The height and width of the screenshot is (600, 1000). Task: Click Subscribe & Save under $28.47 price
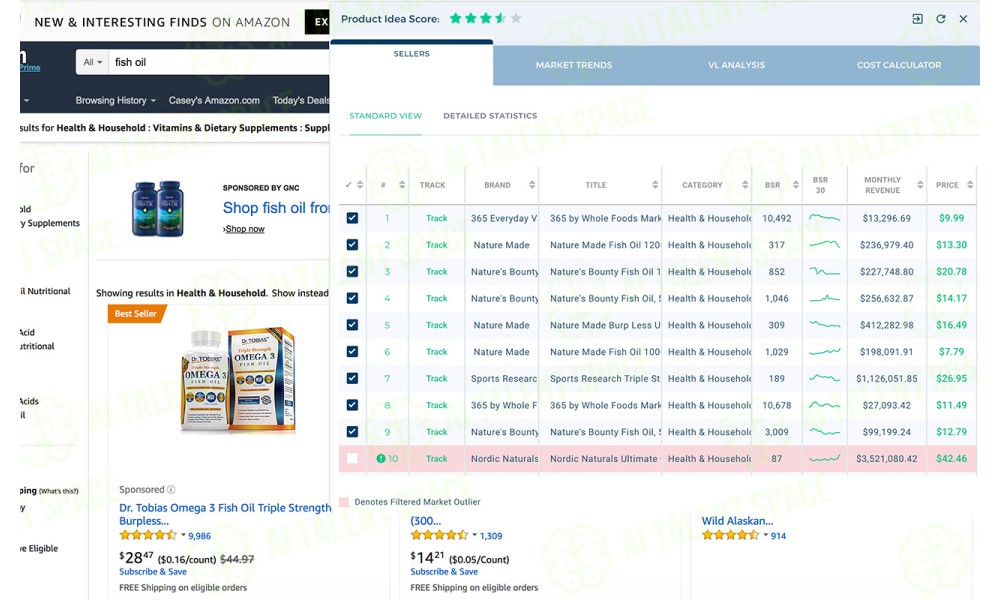tap(153, 572)
